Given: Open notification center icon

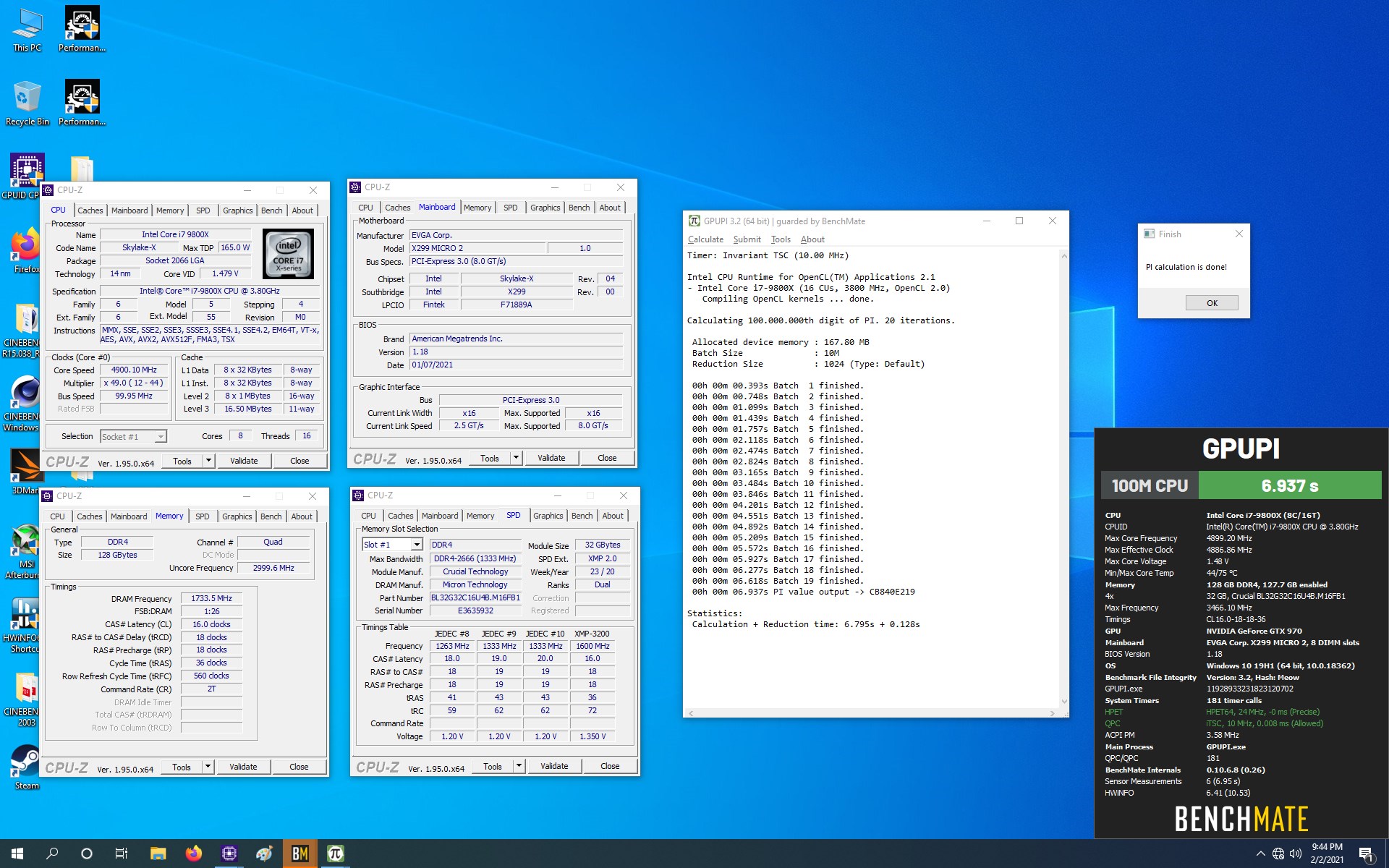Looking at the screenshot, I should coord(1367,854).
